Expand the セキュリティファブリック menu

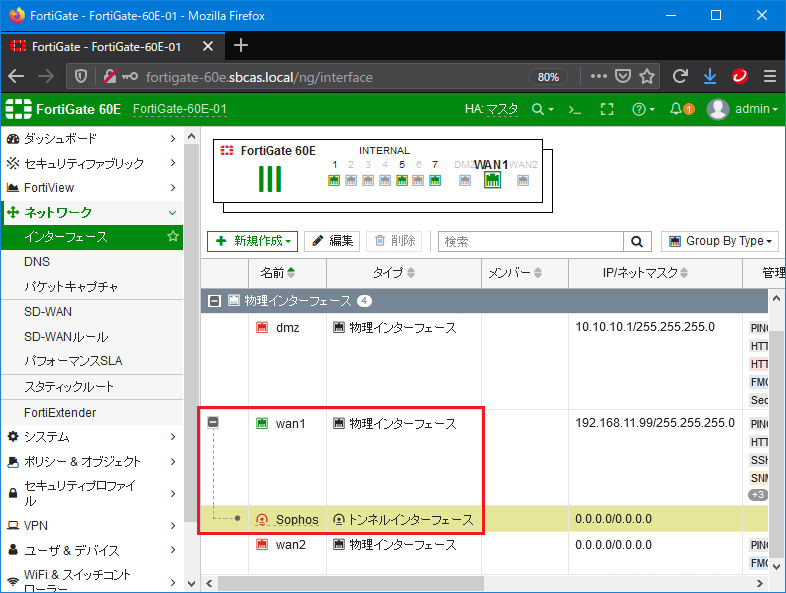point(92,163)
